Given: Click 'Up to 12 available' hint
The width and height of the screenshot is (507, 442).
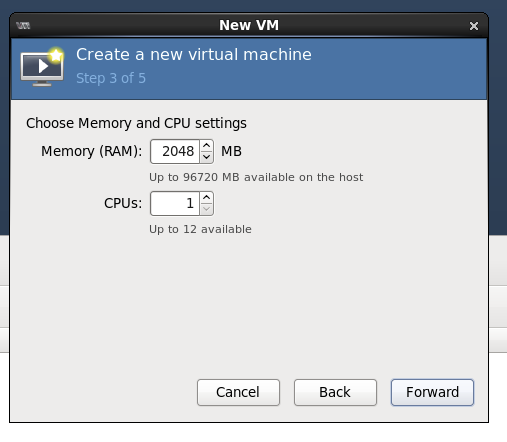Looking at the screenshot, I should 200,229.
